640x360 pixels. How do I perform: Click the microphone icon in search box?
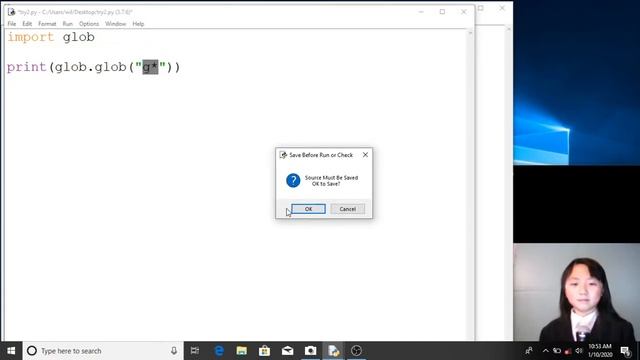[x=174, y=351]
